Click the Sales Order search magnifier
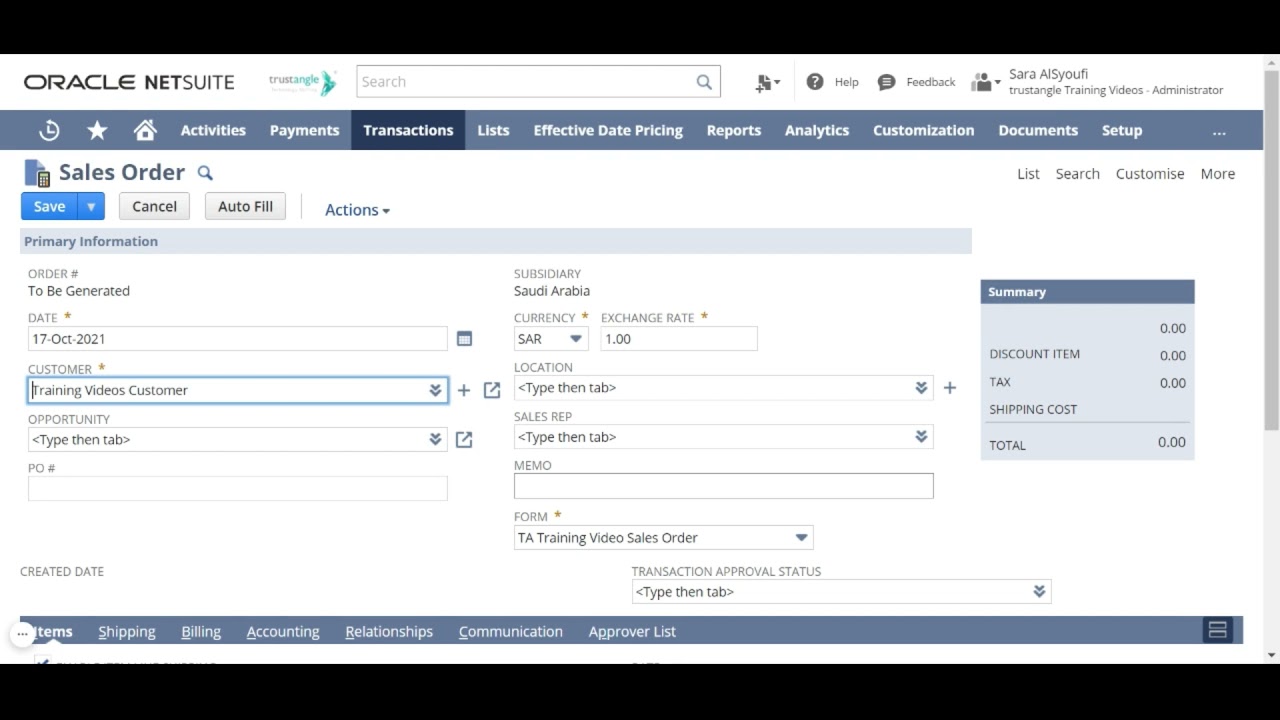The image size is (1280, 720). [x=205, y=173]
